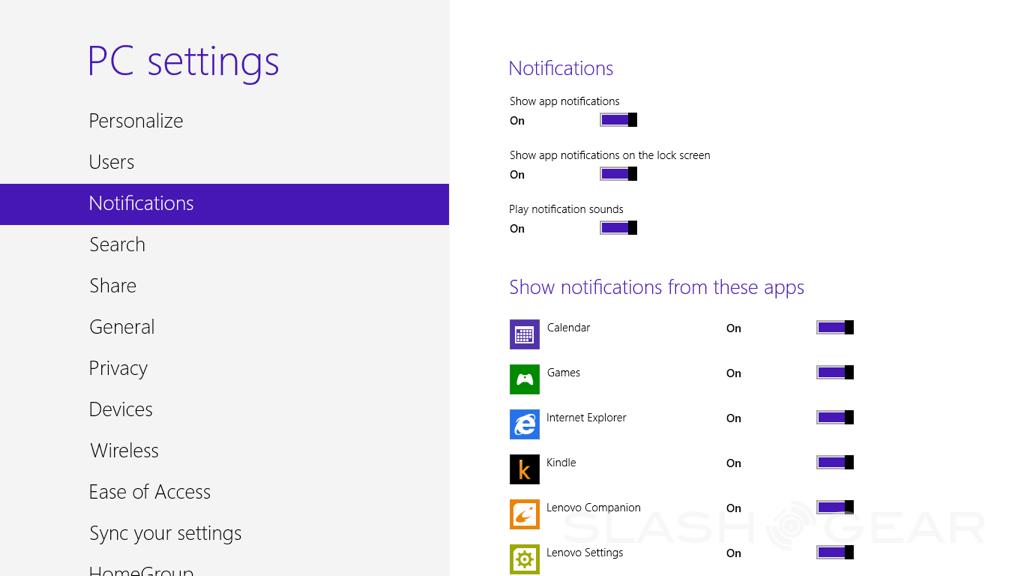Click the Calendar app icon
1024x576 pixels.
(x=524, y=335)
